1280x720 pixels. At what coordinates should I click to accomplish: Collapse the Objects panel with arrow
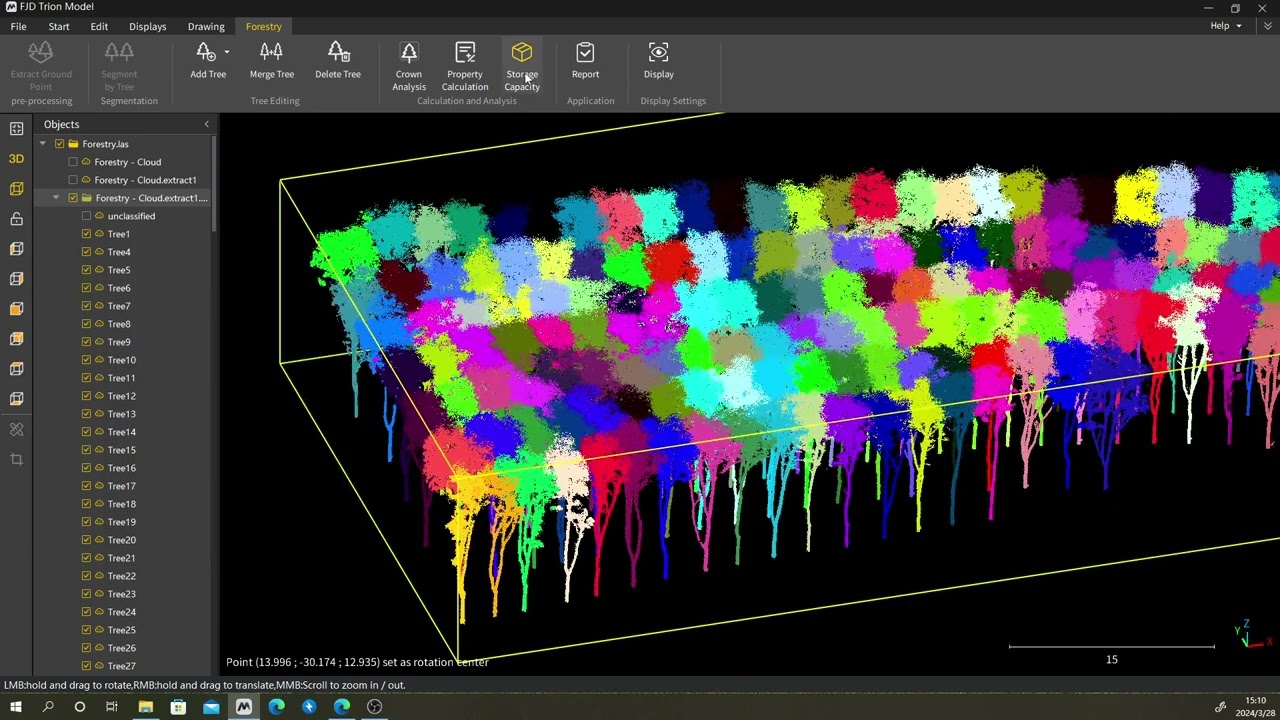[x=207, y=124]
